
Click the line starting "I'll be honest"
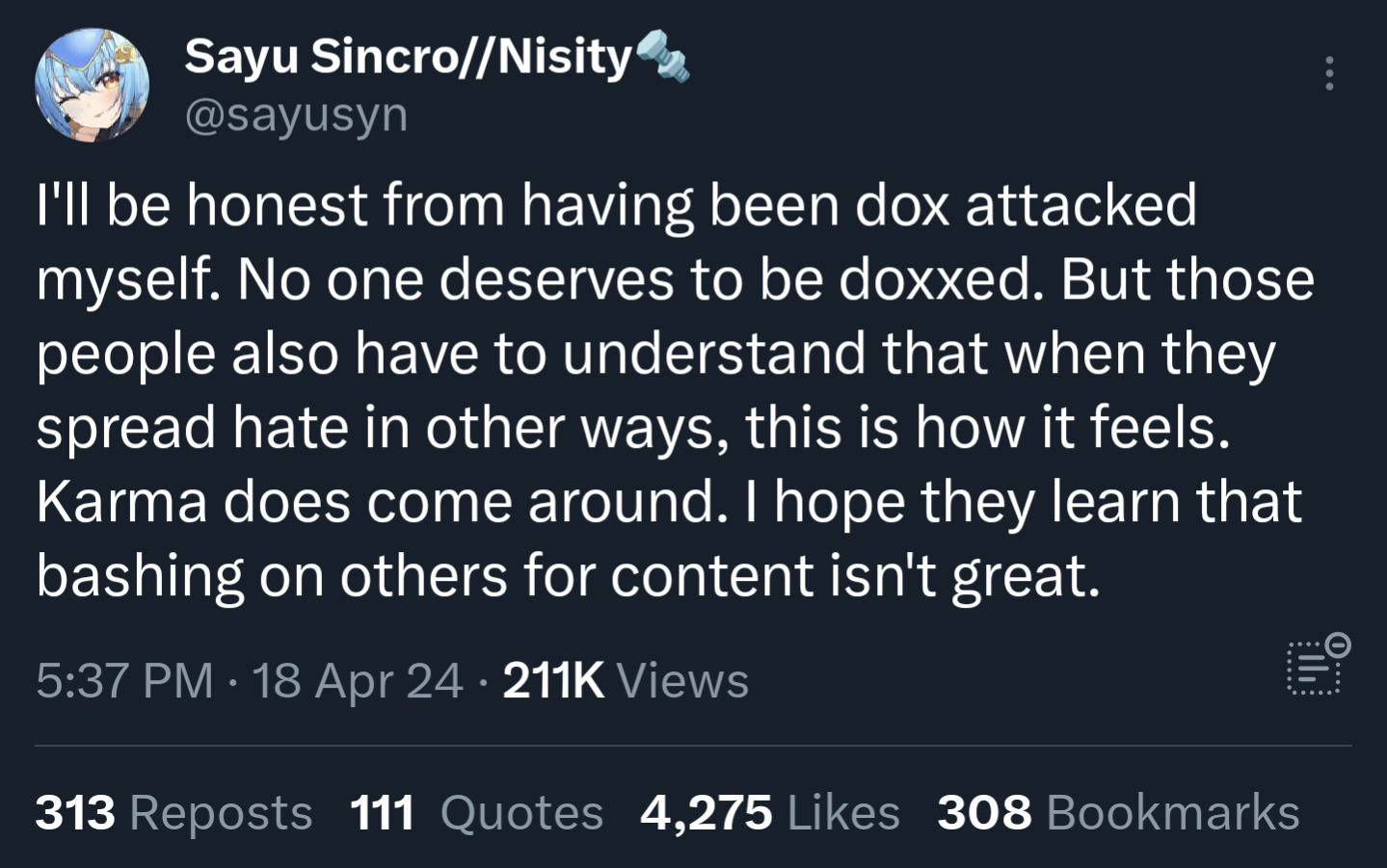pos(617,205)
